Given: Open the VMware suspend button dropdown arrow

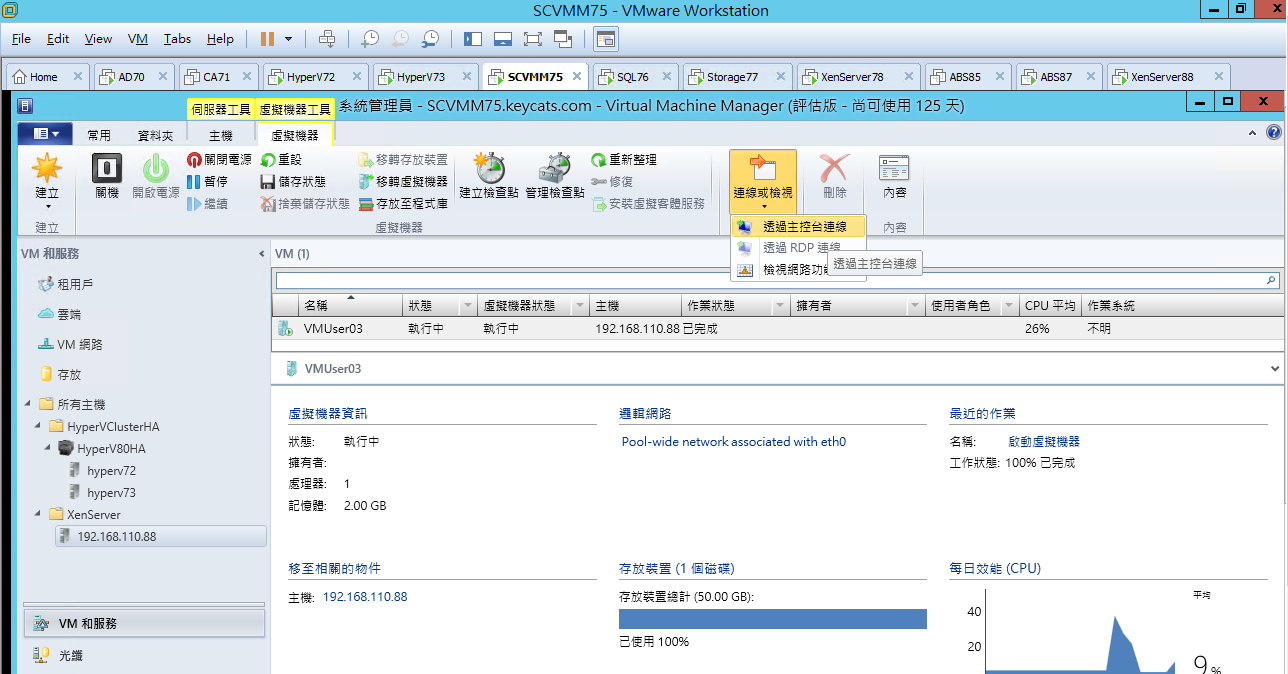Looking at the screenshot, I should 288,39.
